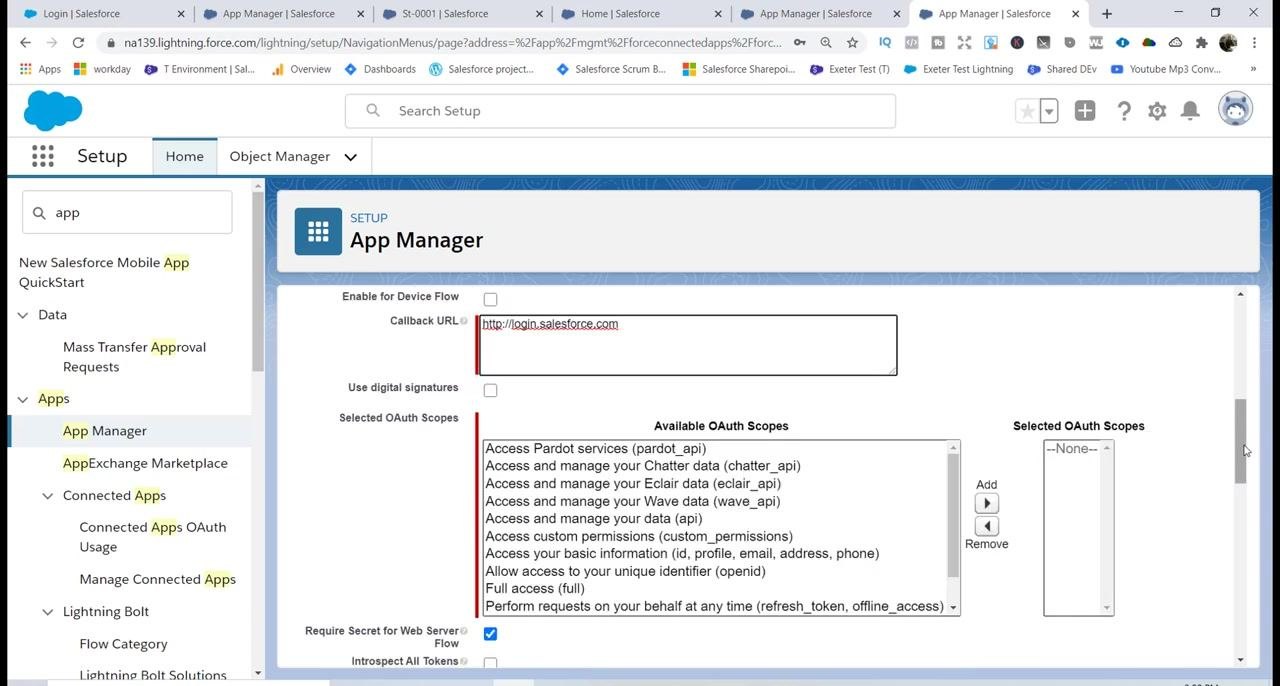This screenshot has height=686, width=1280.
Task: Collapse the Lightning Bolt section
Action: click(47, 612)
